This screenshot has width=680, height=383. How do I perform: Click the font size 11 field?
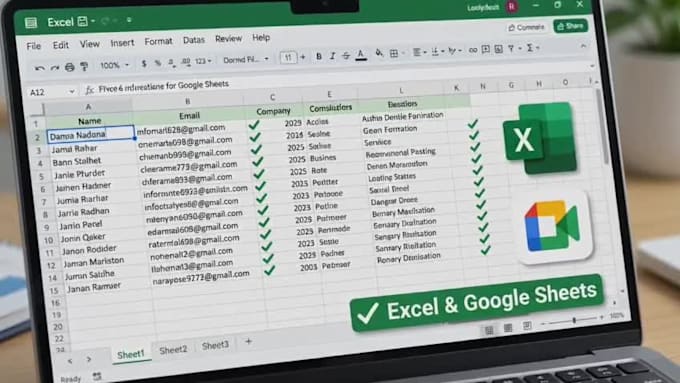pos(288,58)
